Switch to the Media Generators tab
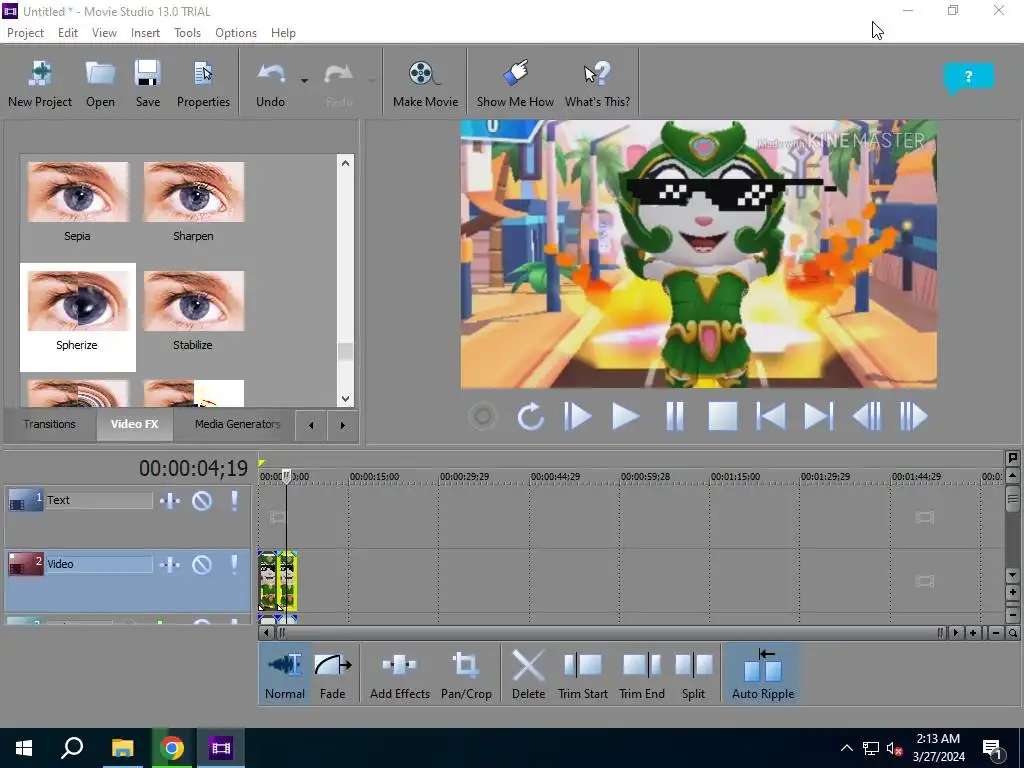 point(237,424)
